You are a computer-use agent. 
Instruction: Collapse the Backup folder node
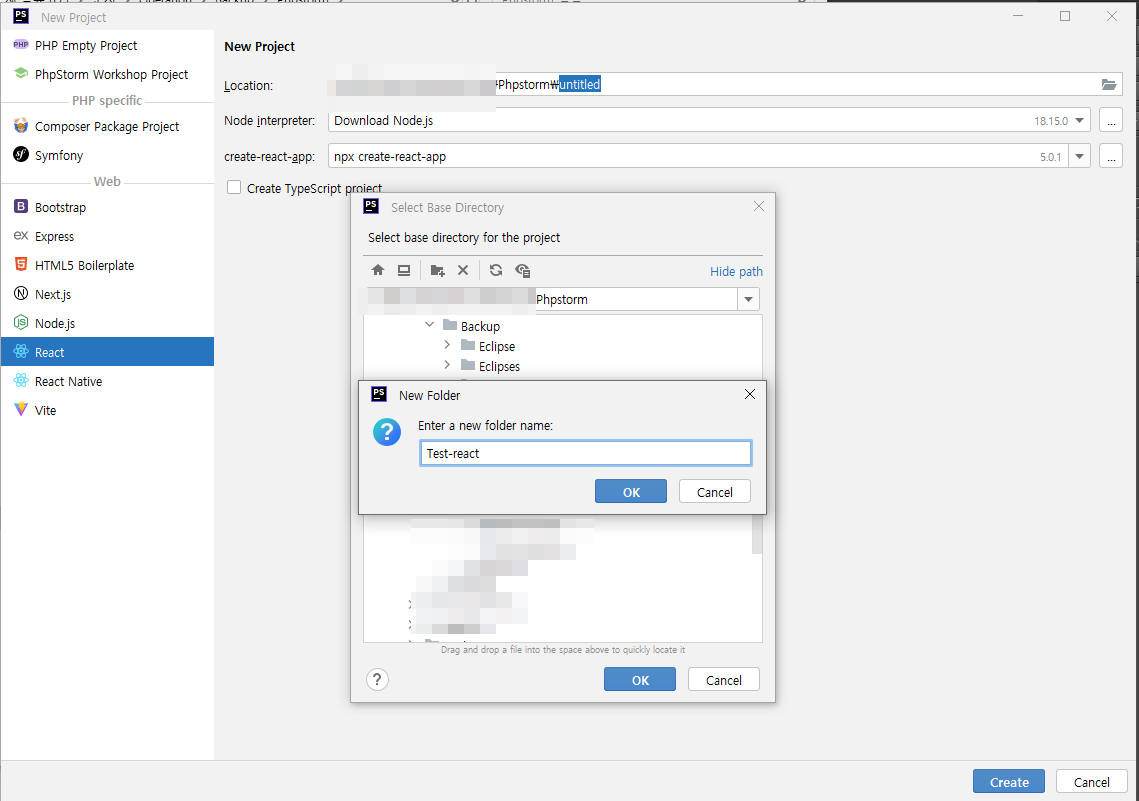(x=429, y=325)
